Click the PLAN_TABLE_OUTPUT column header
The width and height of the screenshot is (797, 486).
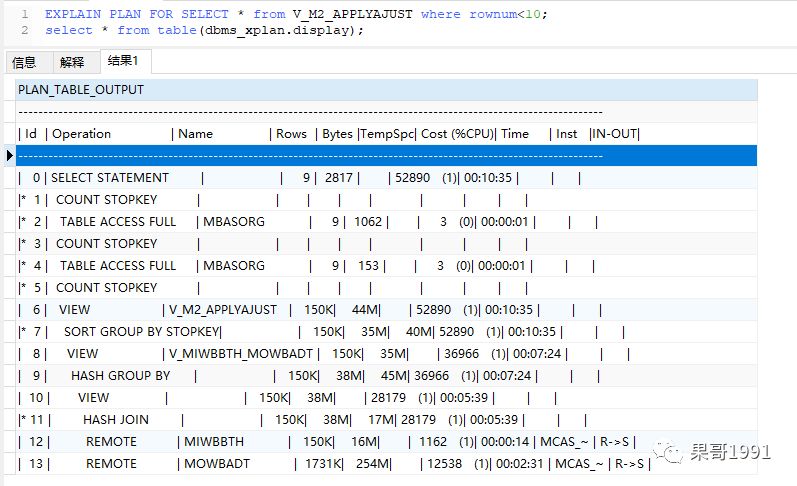click(x=386, y=90)
